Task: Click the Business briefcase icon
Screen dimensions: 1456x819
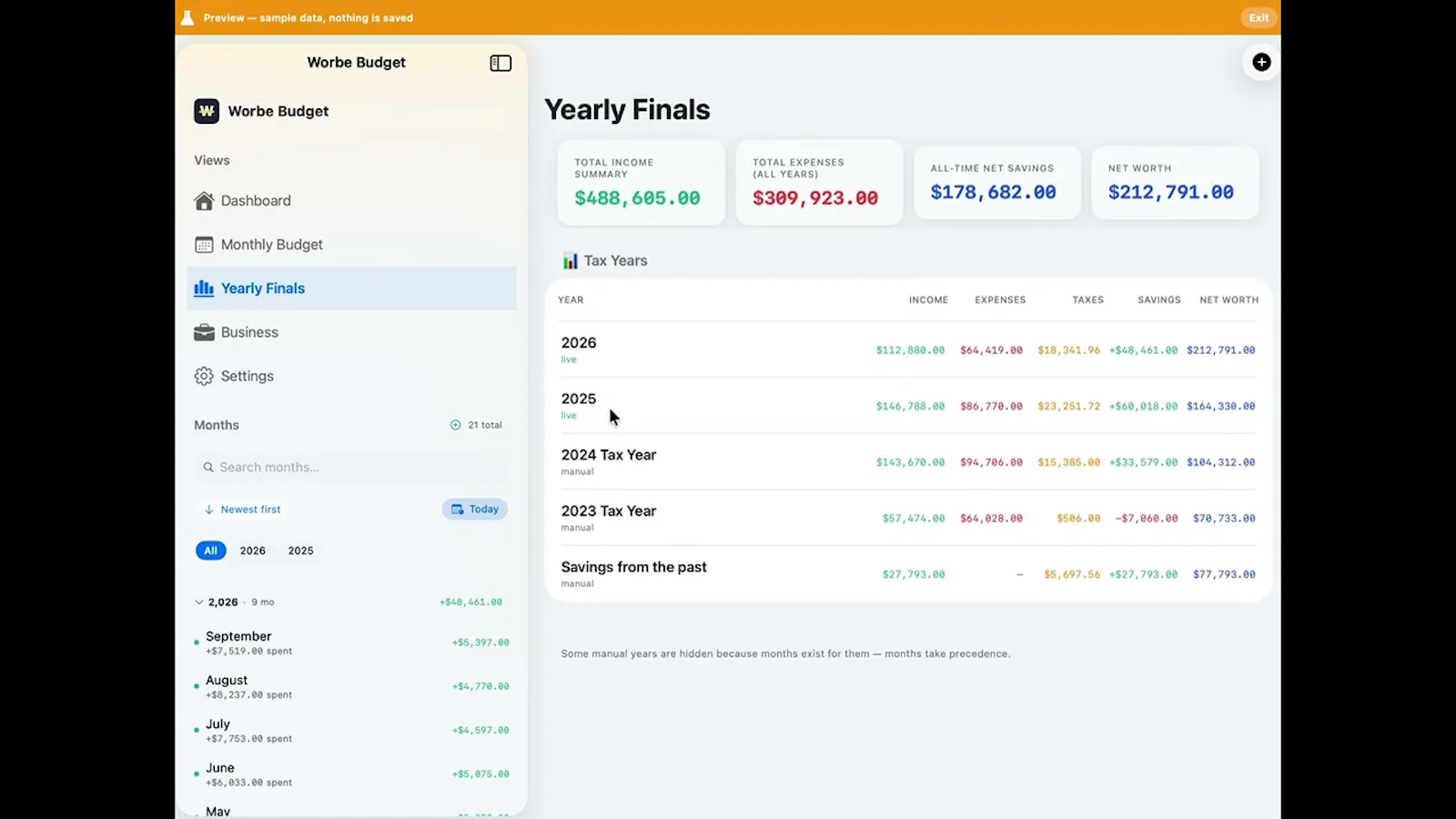Action: [x=204, y=332]
